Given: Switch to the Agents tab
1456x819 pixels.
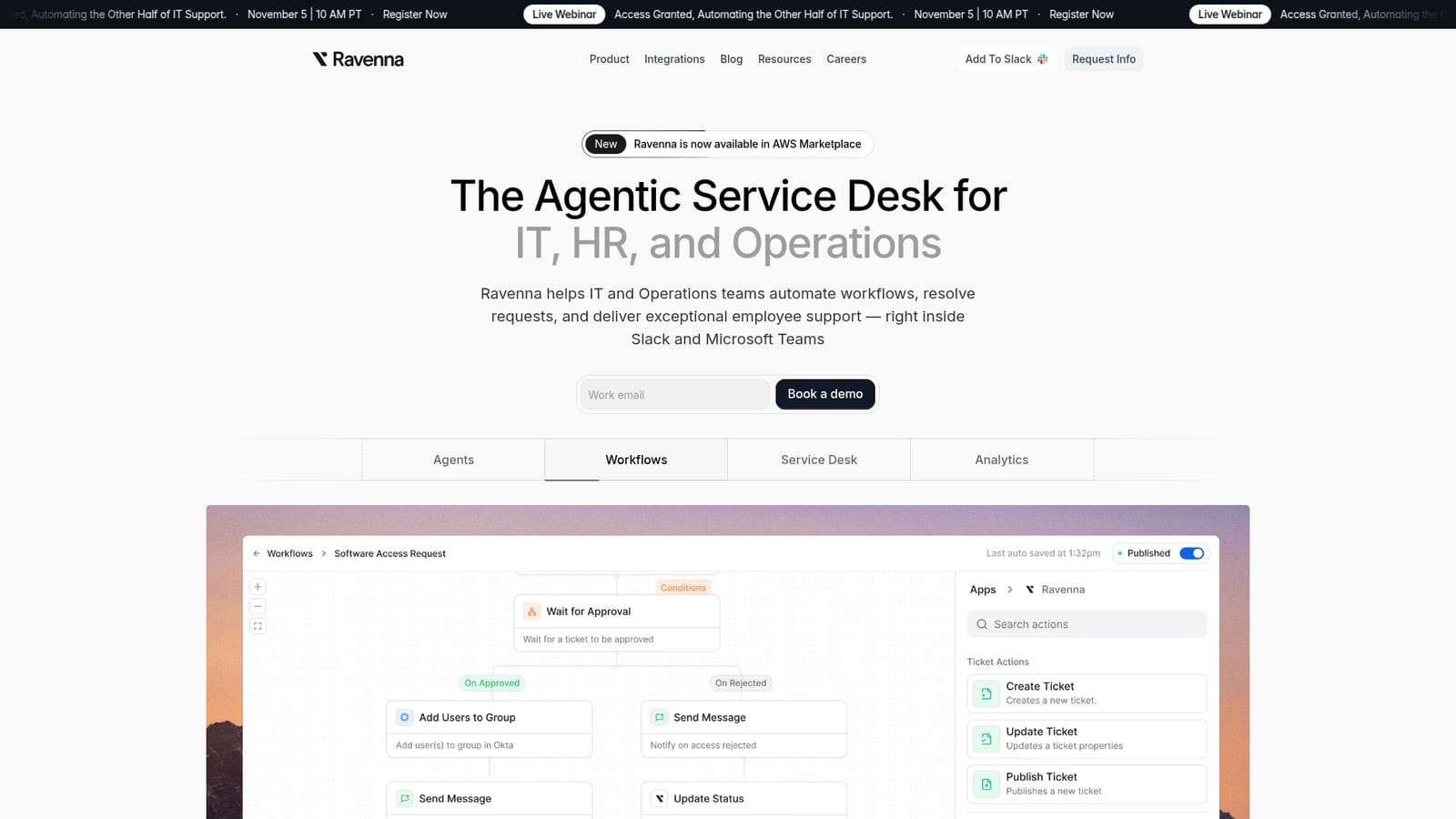Looking at the screenshot, I should [x=453, y=460].
